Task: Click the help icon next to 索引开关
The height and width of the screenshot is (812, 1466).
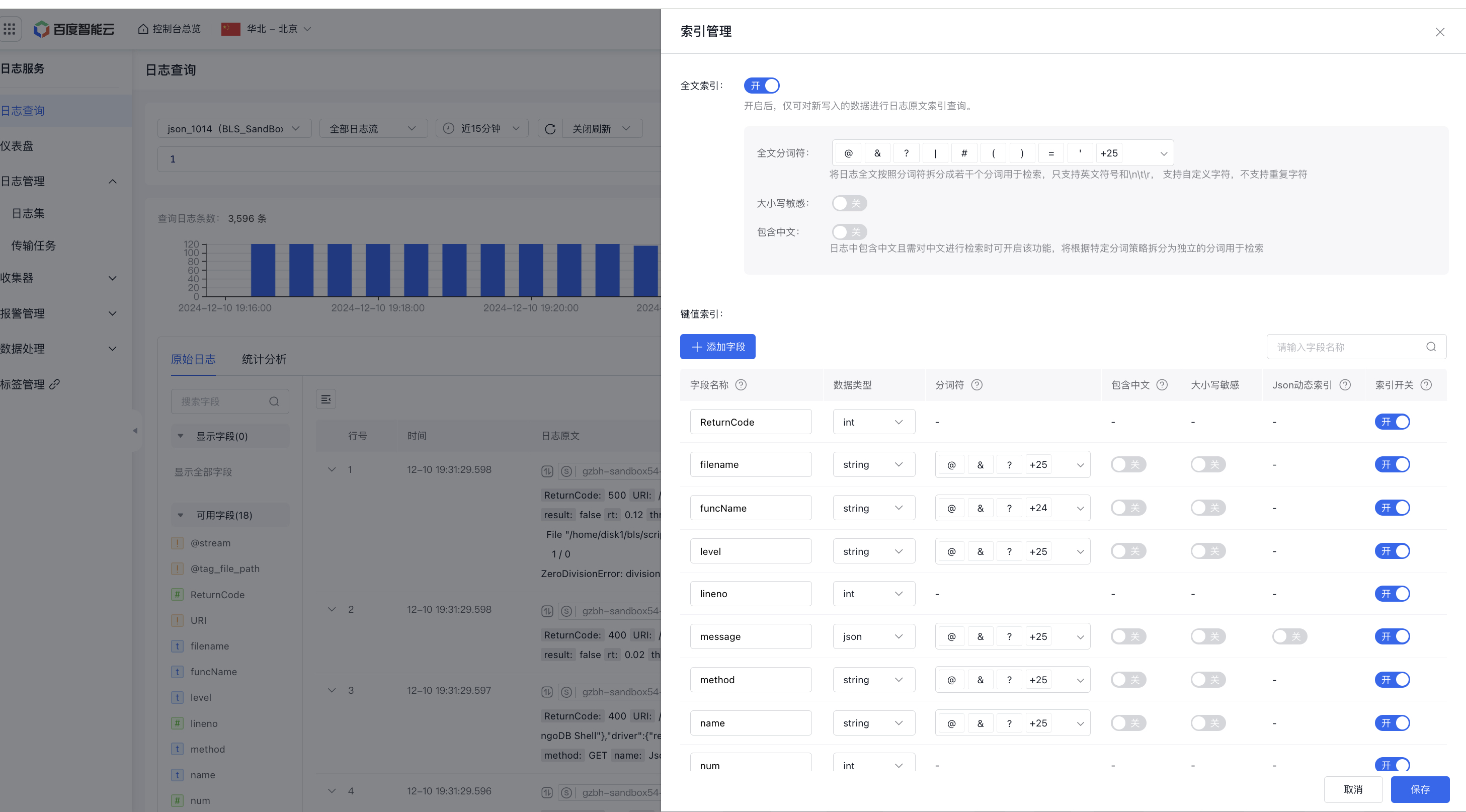Action: click(1426, 385)
